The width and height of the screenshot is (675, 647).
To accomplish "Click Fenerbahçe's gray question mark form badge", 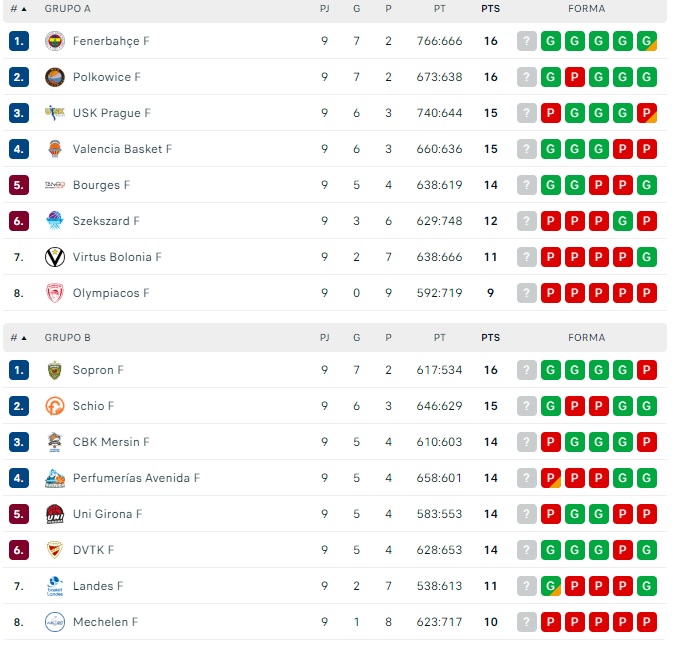I will (527, 41).
